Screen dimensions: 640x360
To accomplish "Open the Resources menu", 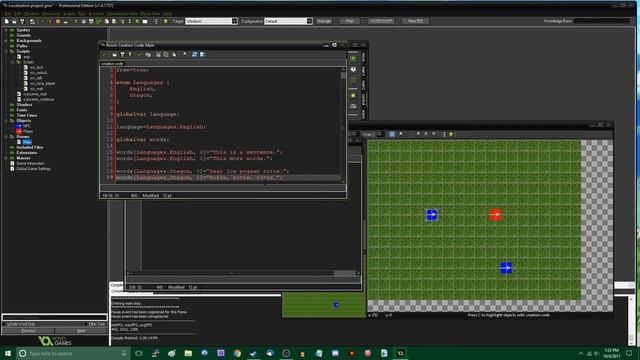I will 51,13.
